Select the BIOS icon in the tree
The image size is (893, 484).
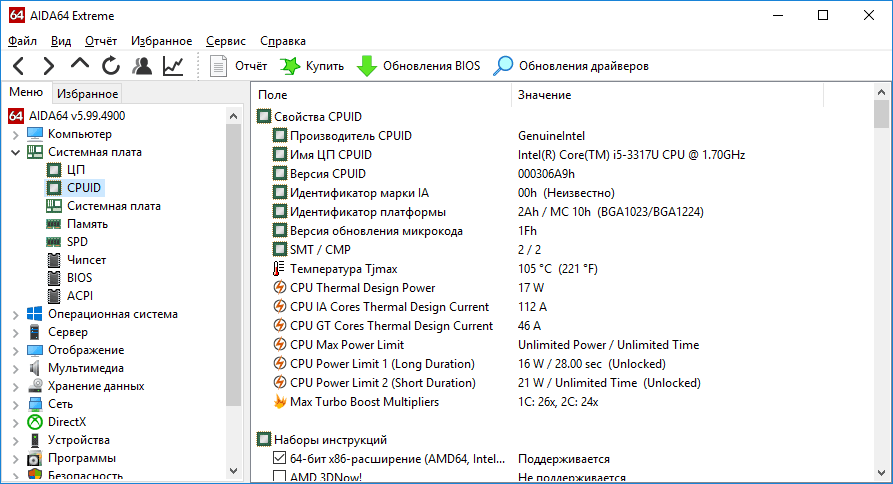[x=54, y=278]
